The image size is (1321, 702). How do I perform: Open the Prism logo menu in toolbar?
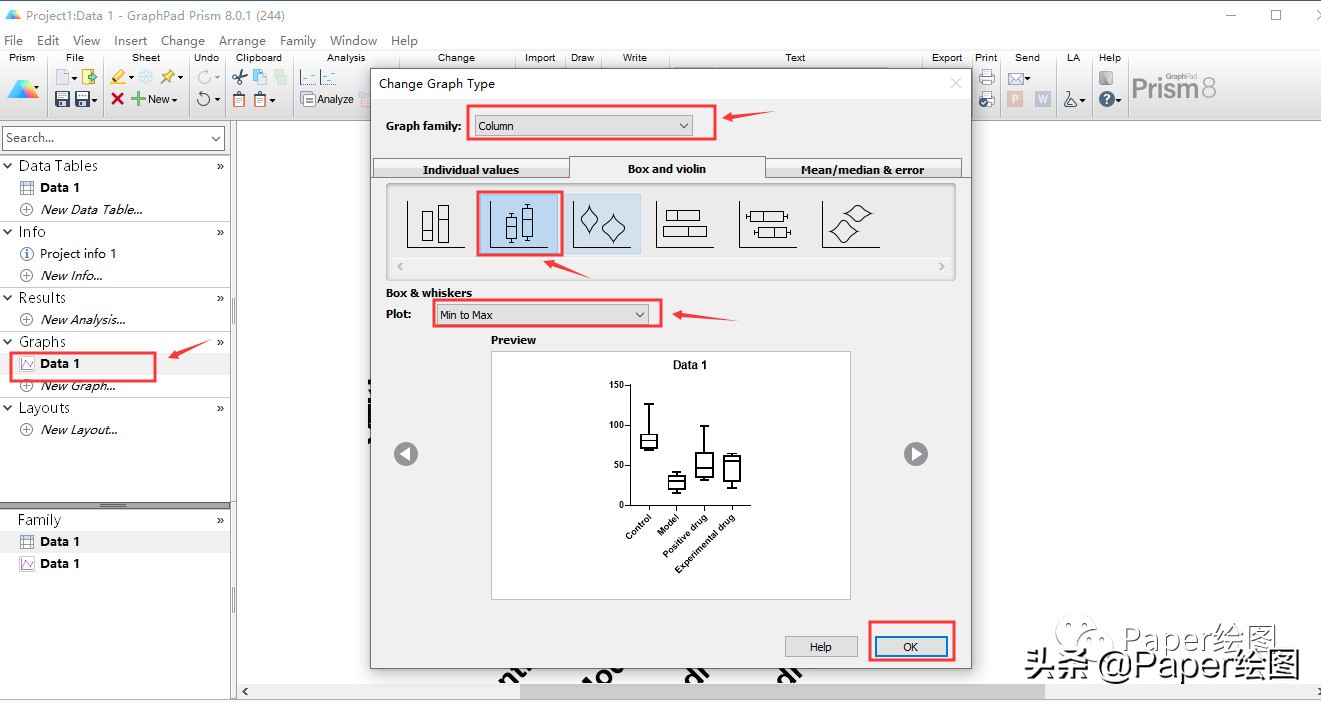23,89
